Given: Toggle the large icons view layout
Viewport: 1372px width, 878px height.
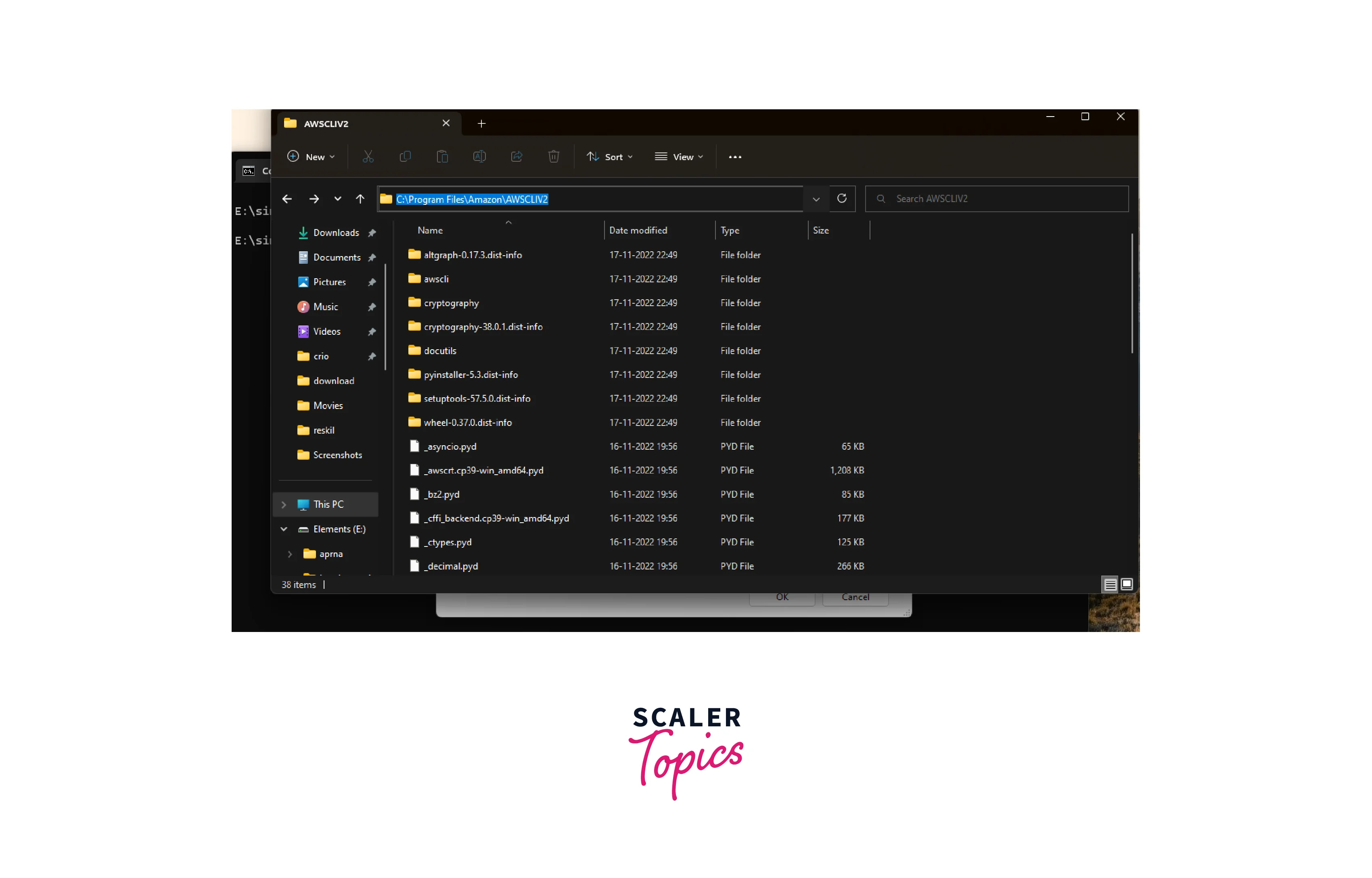Looking at the screenshot, I should tap(1127, 584).
